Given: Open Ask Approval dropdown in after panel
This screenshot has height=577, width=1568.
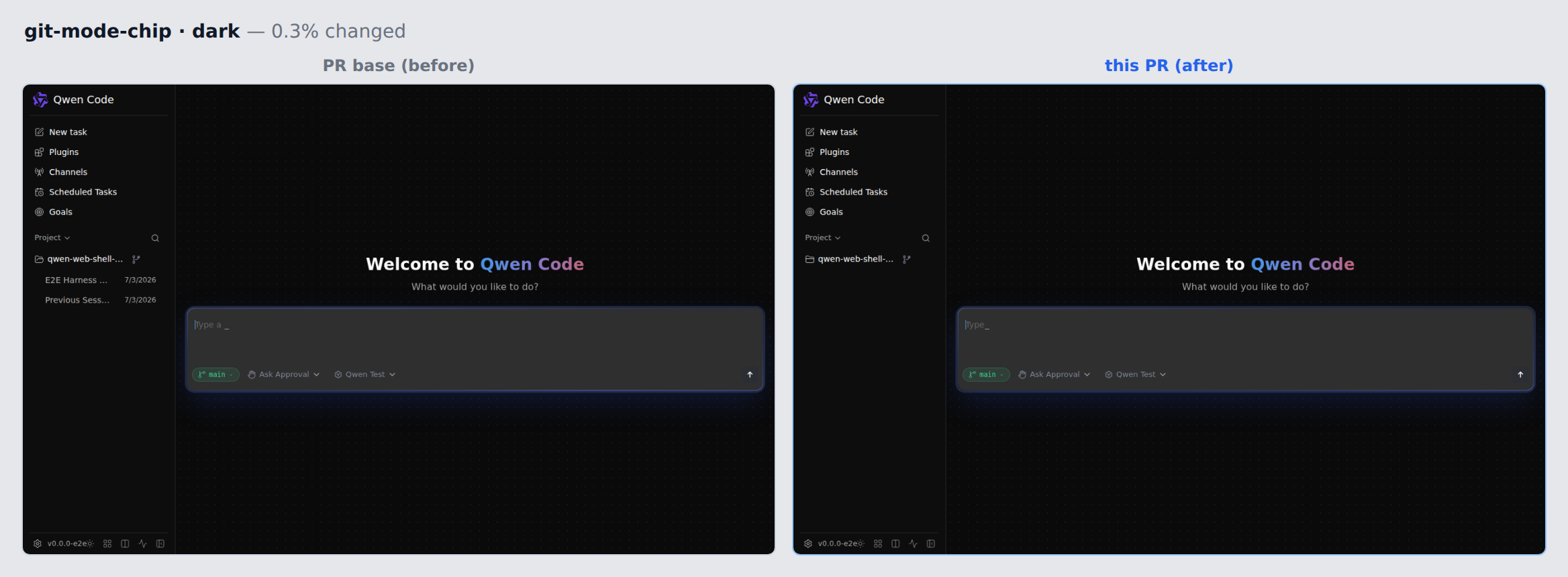Looking at the screenshot, I should (1055, 374).
